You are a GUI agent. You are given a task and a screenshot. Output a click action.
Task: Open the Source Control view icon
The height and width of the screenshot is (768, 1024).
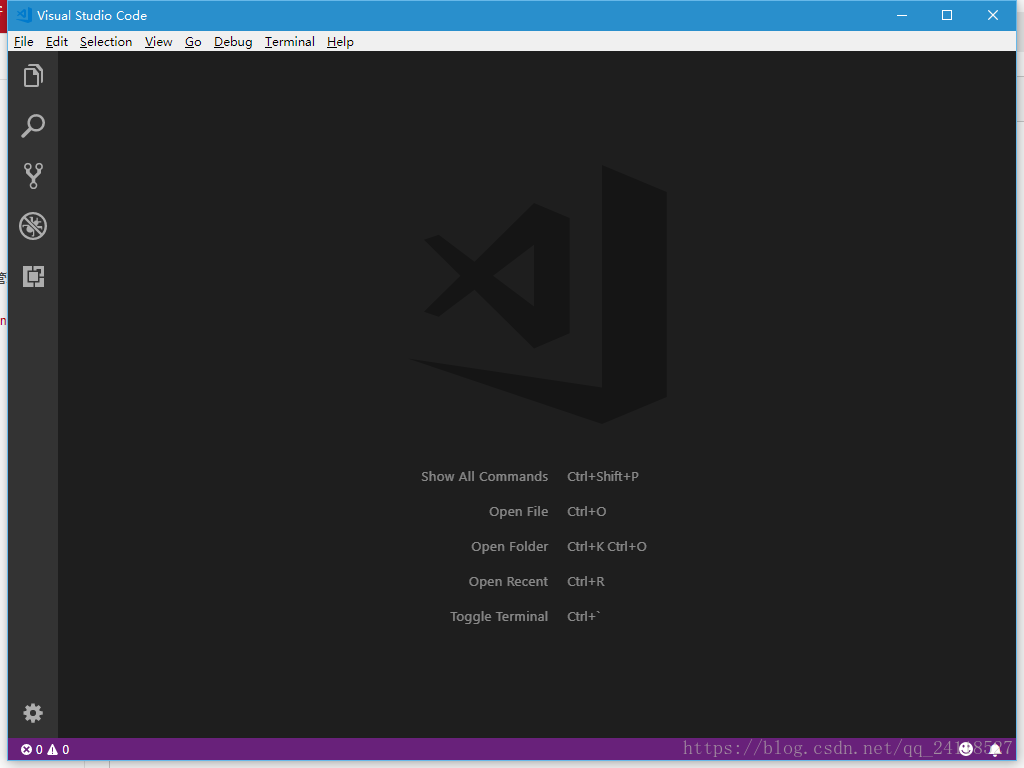(33, 176)
